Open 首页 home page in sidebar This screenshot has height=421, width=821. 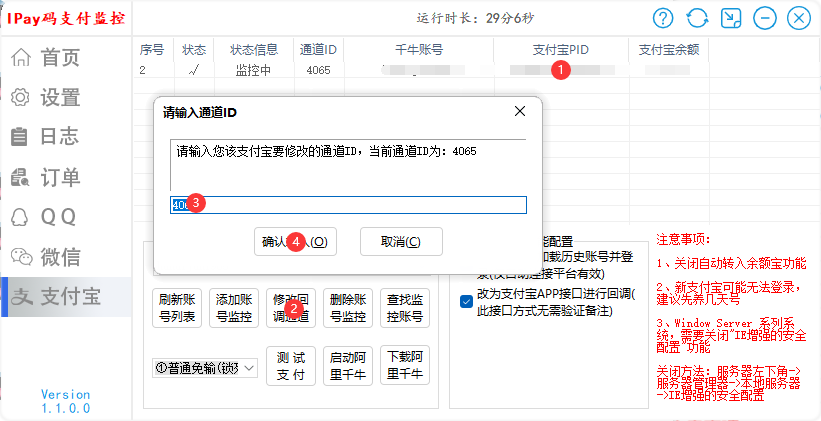[66, 57]
